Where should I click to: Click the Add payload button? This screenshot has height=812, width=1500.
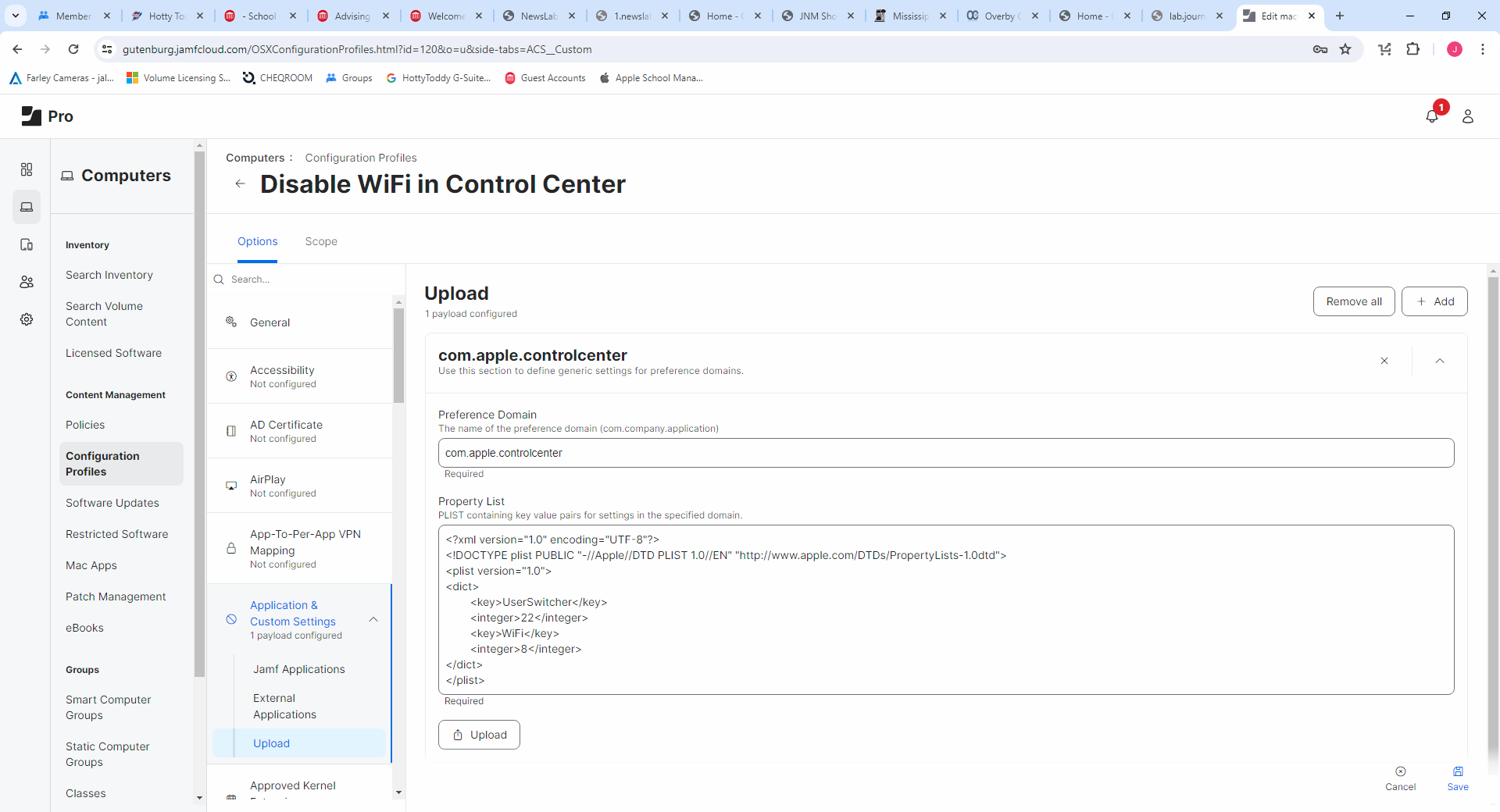1434,301
